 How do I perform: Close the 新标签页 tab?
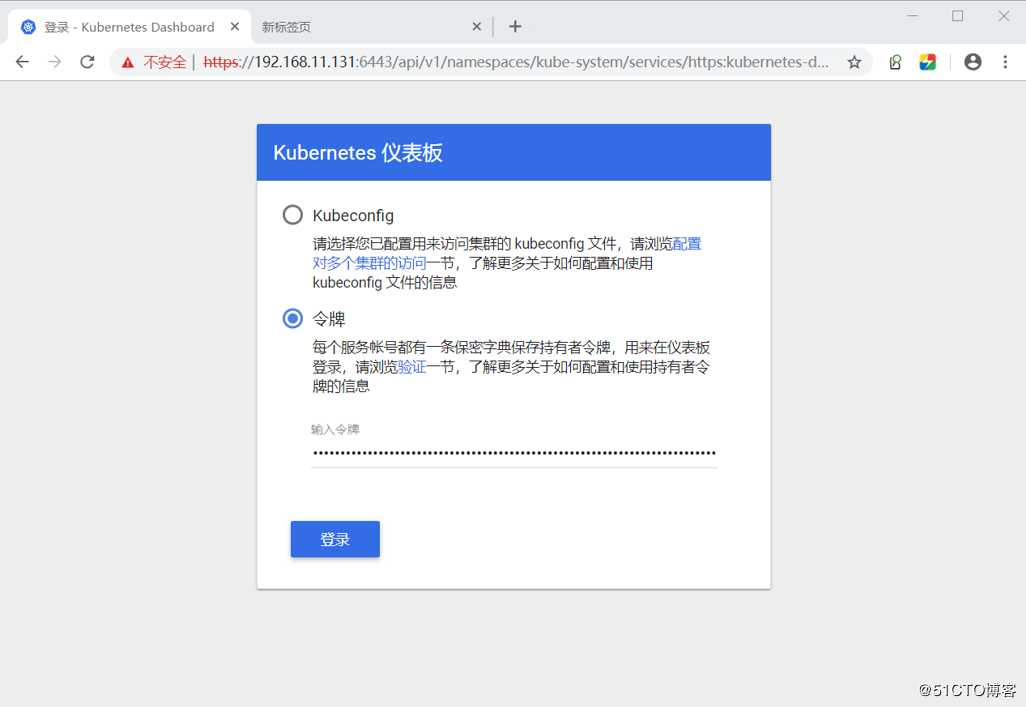pyautogui.click(x=476, y=26)
